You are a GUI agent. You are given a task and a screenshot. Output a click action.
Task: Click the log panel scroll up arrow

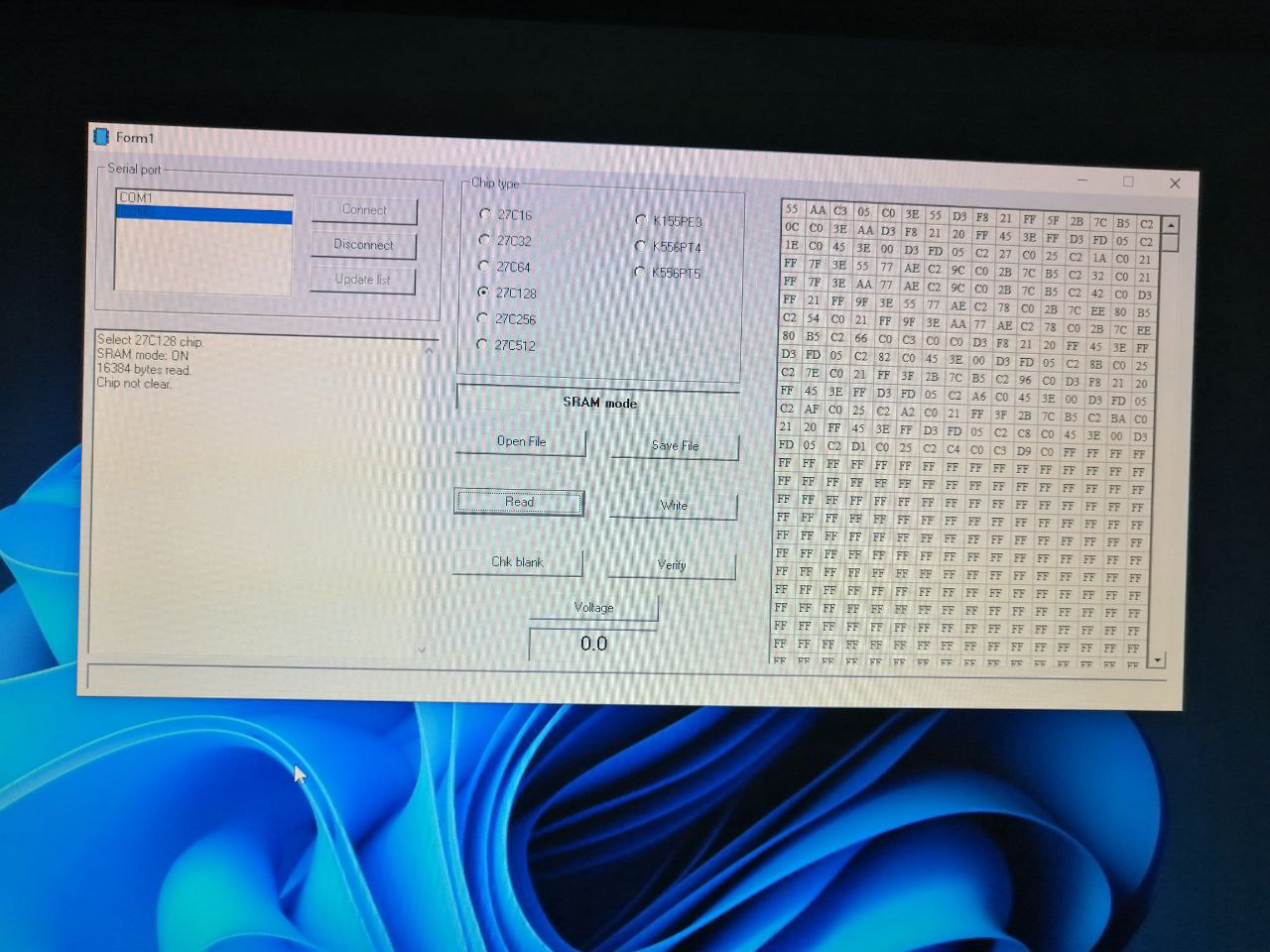coord(429,351)
